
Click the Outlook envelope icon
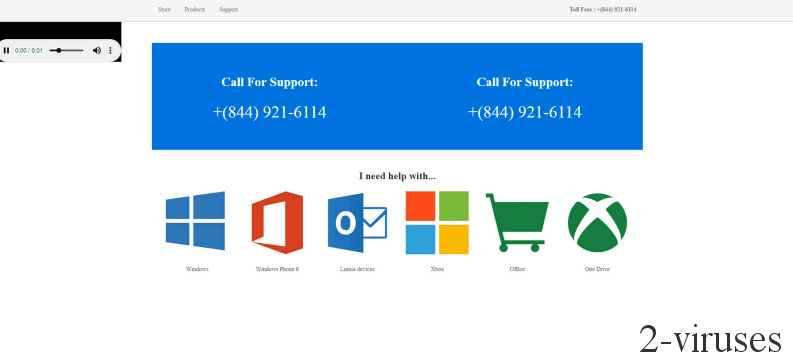(357, 222)
